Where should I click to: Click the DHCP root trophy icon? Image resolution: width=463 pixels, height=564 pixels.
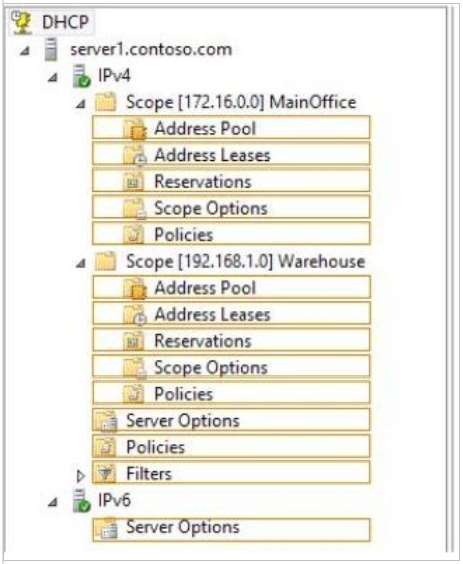pyautogui.click(x=21, y=22)
